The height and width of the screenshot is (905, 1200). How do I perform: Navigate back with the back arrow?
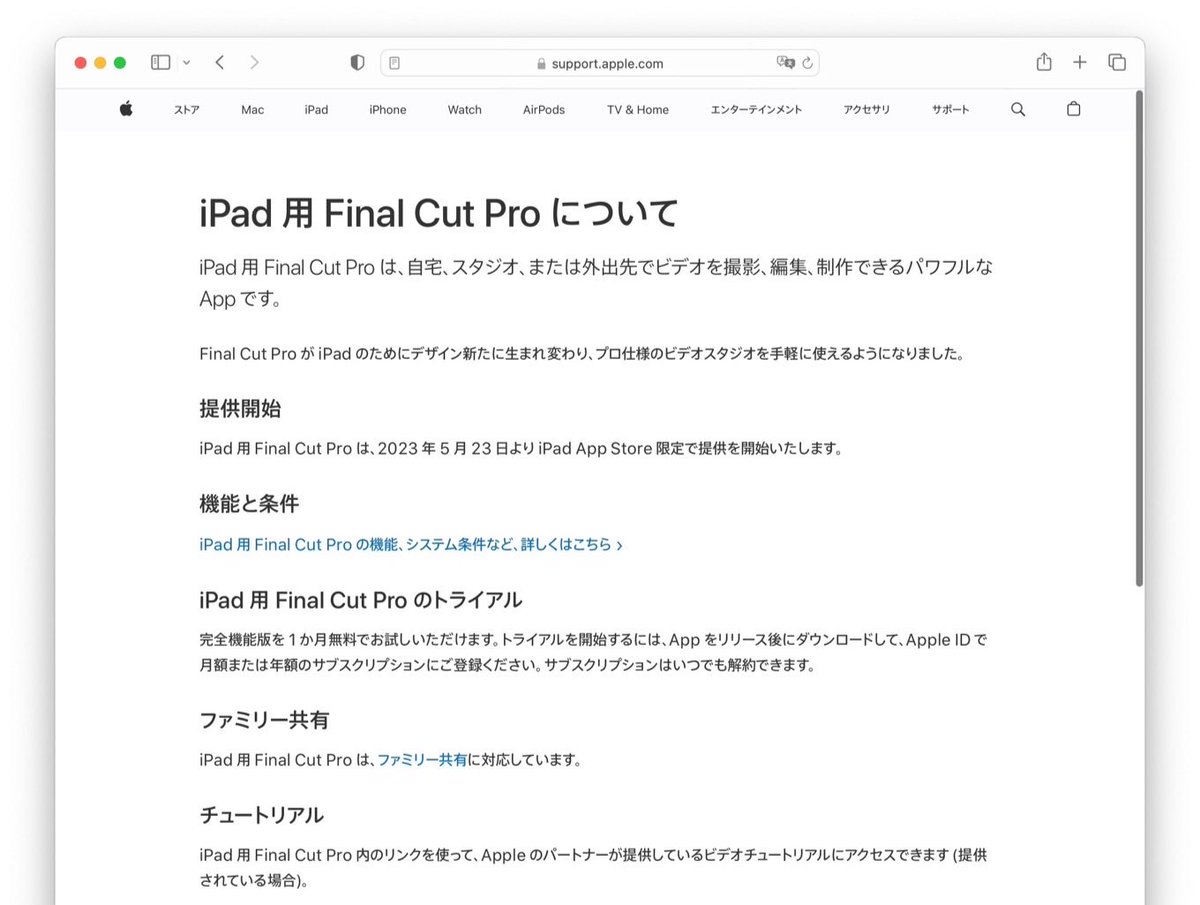coord(219,62)
